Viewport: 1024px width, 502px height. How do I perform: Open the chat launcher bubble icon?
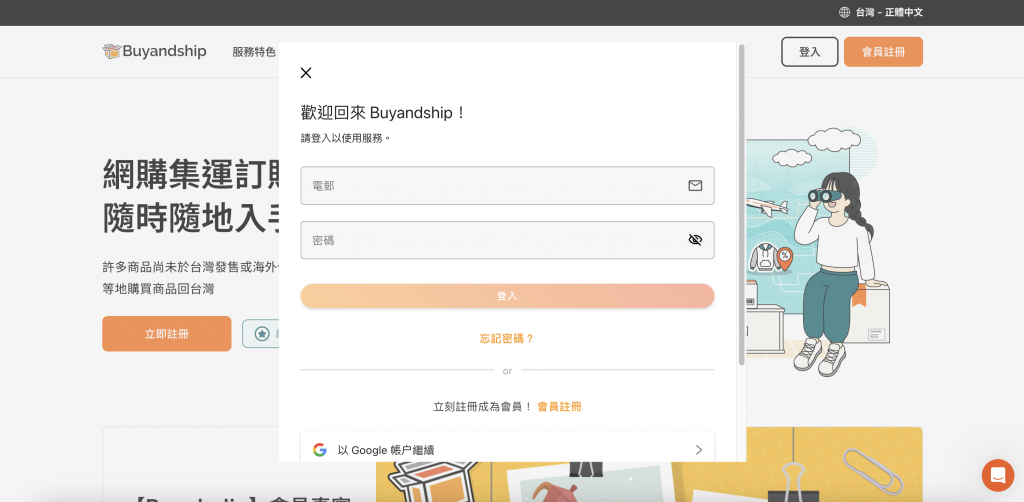997,475
